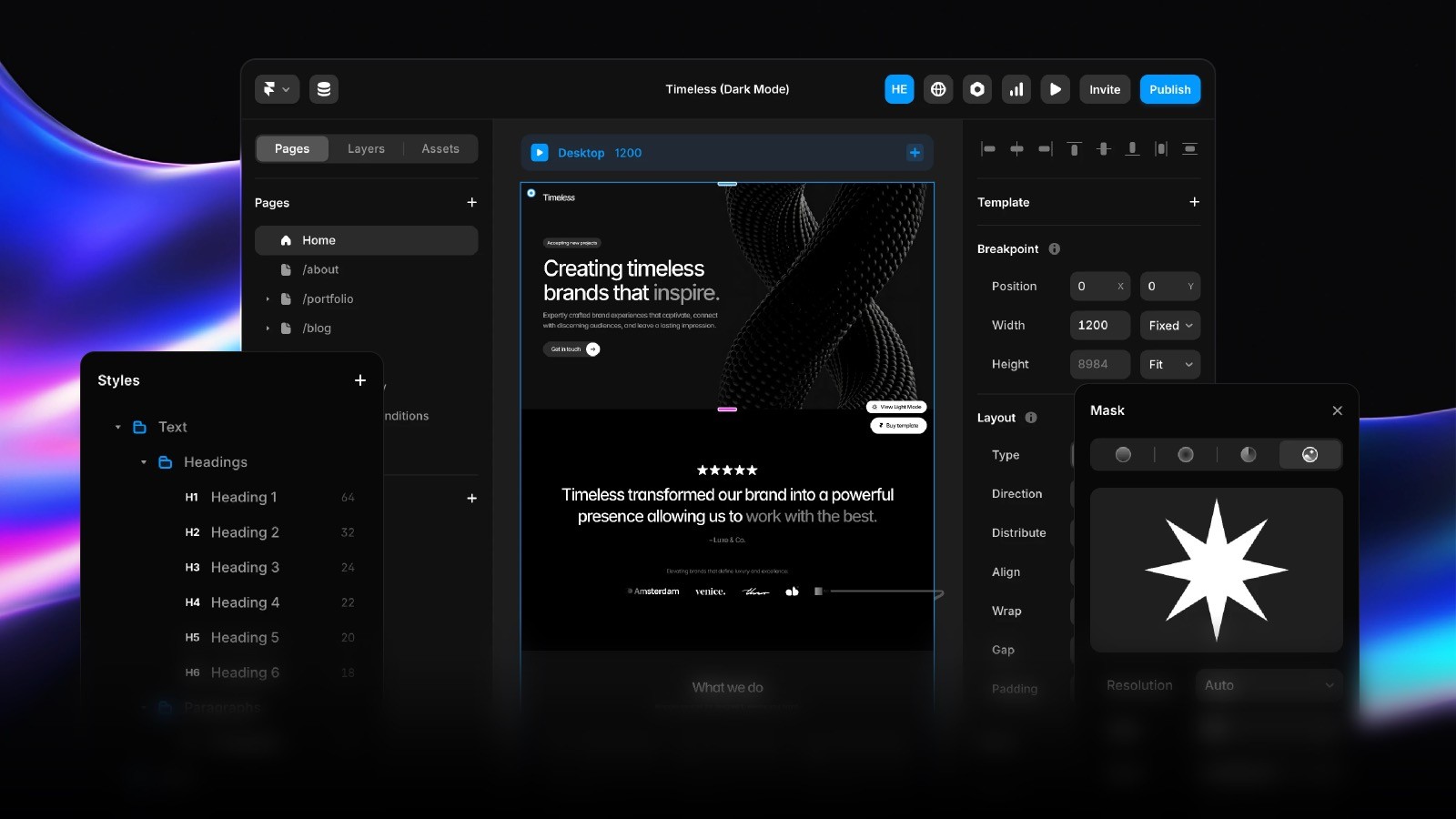The width and height of the screenshot is (1456, 819).
Task: Switch to the Layers tab
Action: click(365, 148)
